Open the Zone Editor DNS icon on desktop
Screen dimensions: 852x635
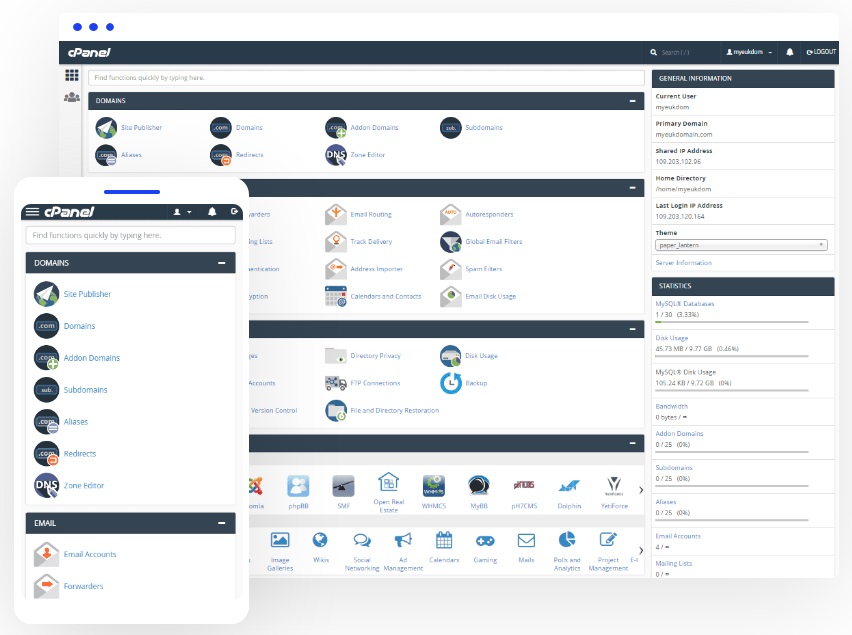pyautogui.click(x=335, y=155)
